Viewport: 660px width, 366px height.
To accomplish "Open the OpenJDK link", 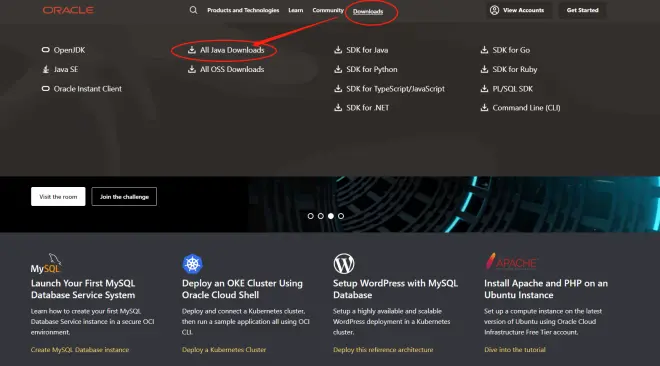I will [69, 50].
